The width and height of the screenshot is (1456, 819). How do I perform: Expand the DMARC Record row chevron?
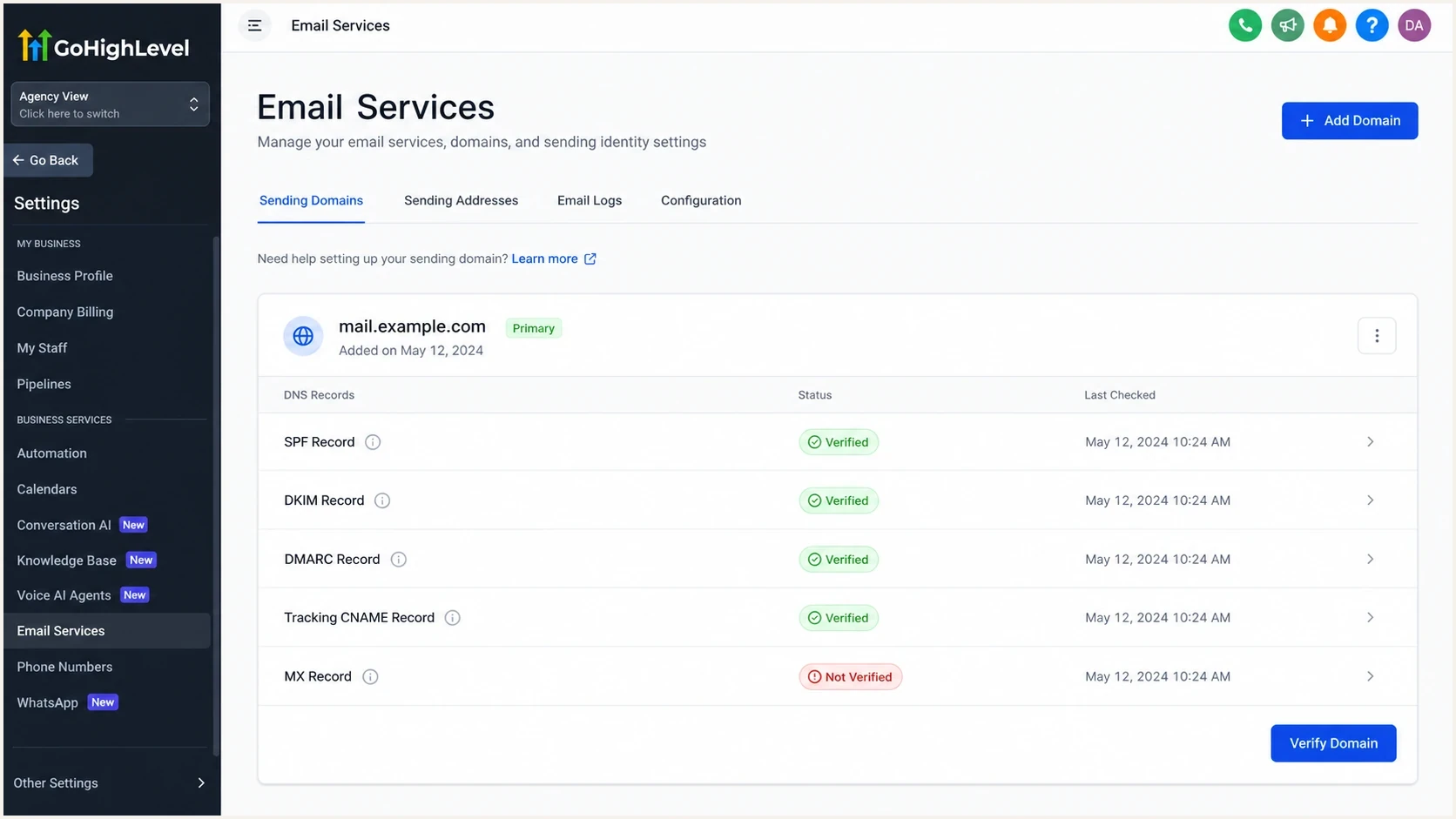pos(1370,560)
